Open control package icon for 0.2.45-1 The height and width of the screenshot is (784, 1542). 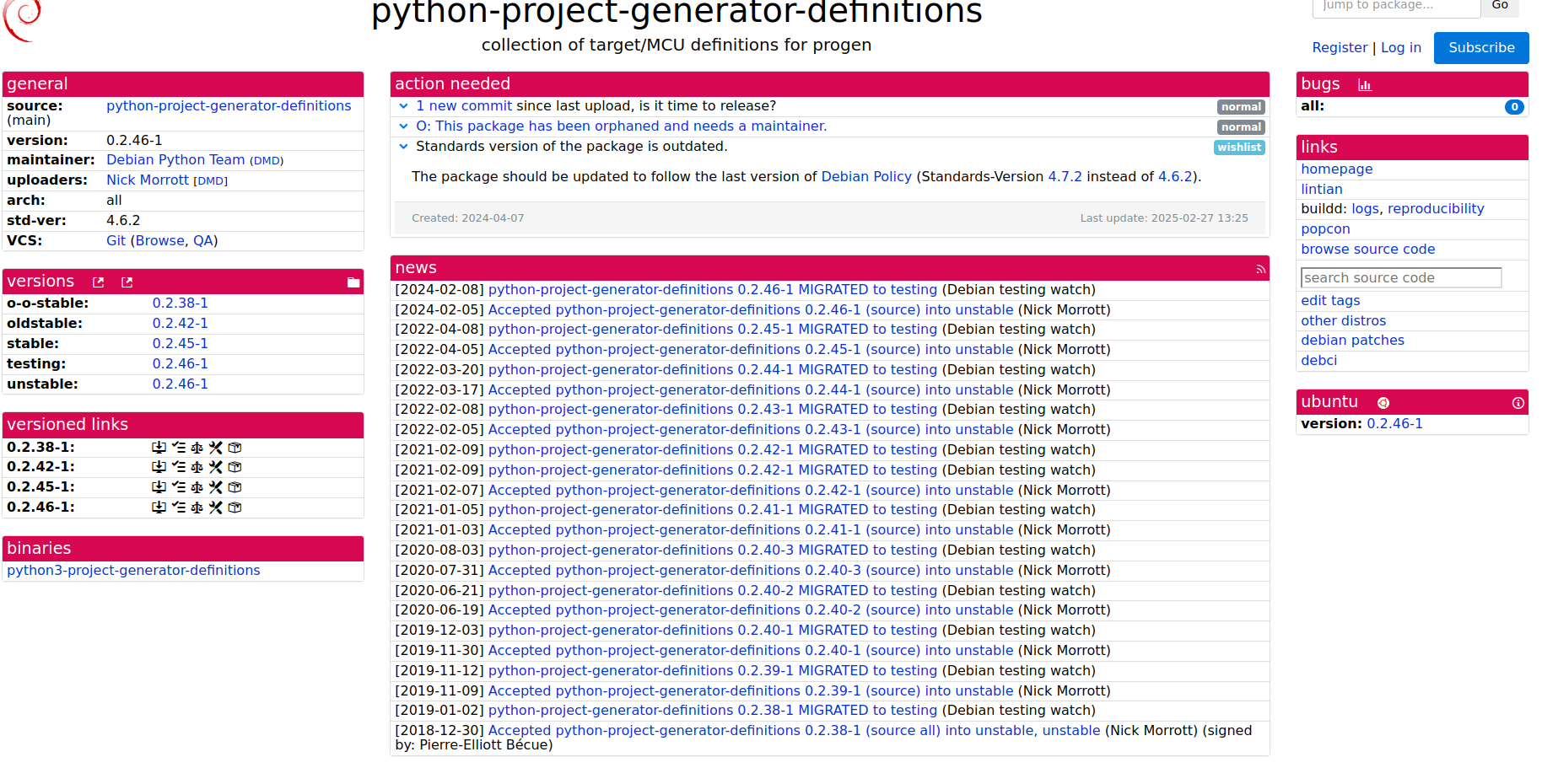click(235, 487)
